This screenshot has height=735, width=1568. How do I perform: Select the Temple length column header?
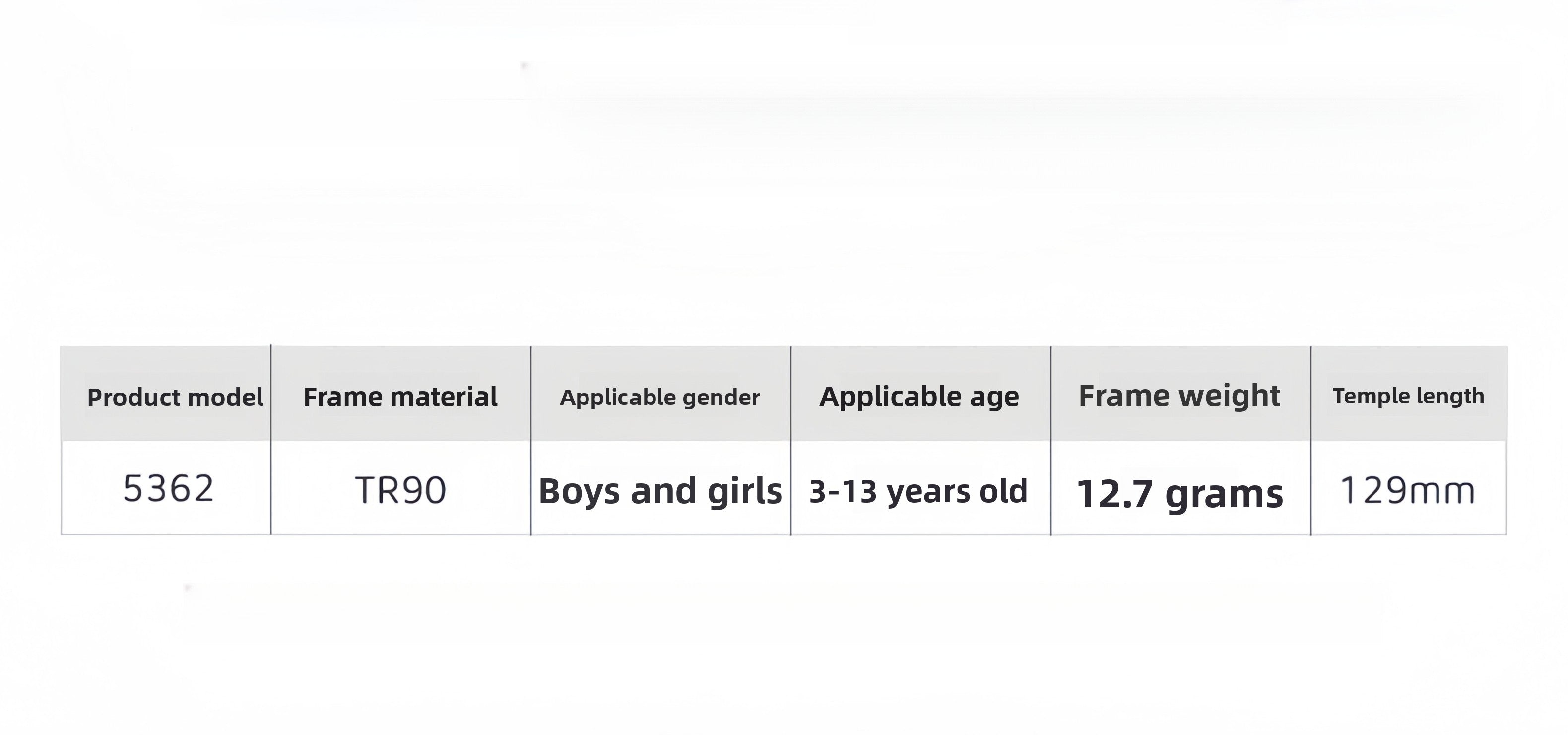pos(1409,394)
